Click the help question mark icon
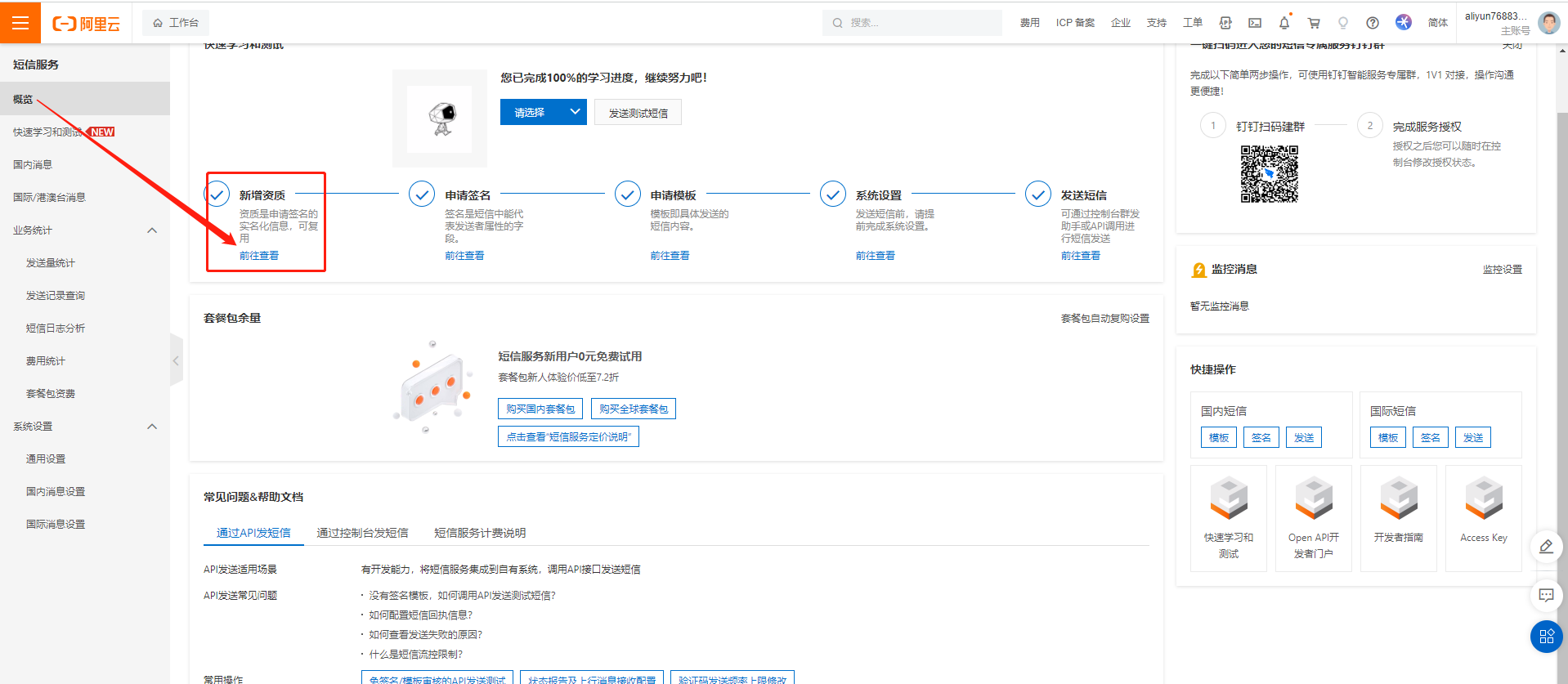Screen dimensions: 1568x684 [1373, 23]
